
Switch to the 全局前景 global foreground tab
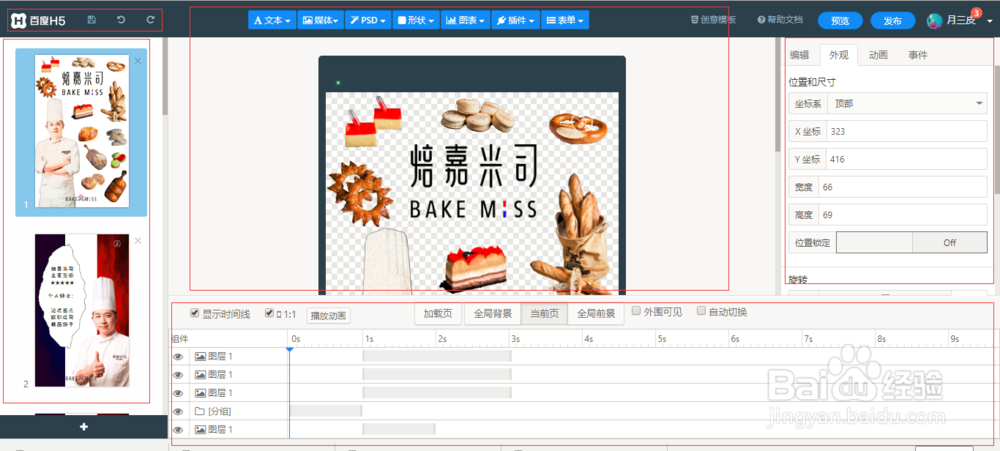[596, 314]
